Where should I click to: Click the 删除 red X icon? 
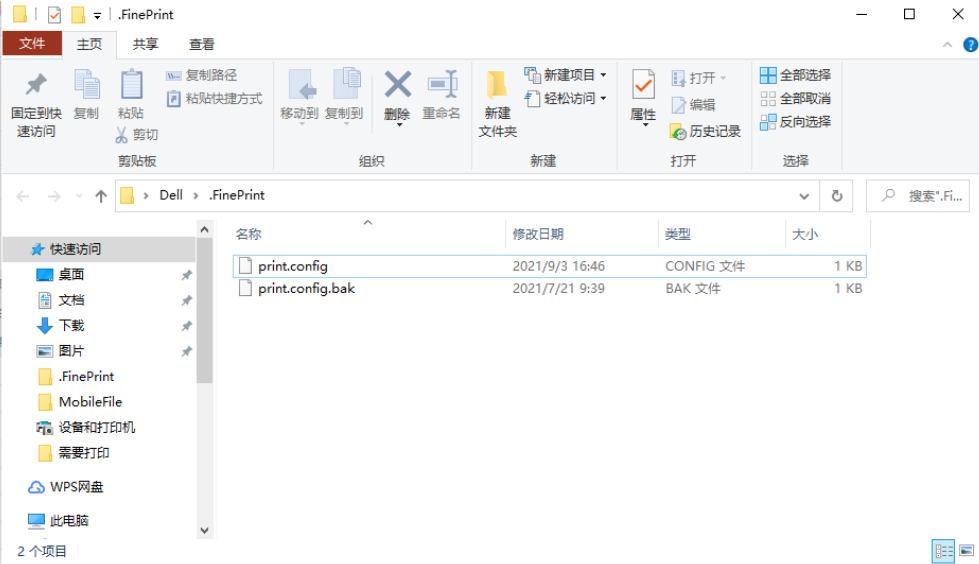tap(398, 85)
